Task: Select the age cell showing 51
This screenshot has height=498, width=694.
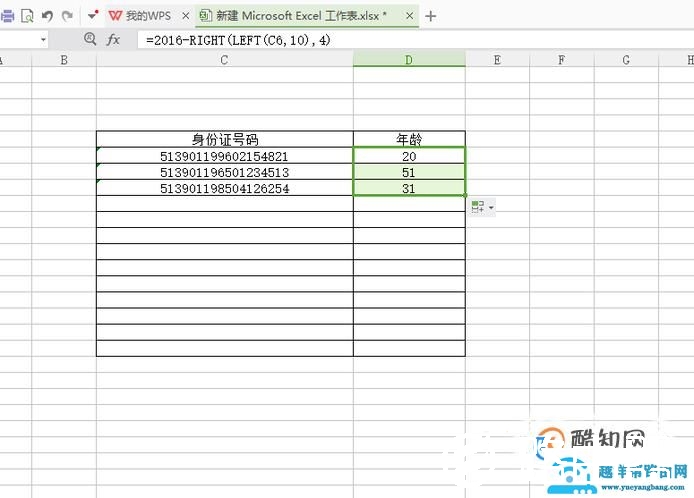Action: 409,172
